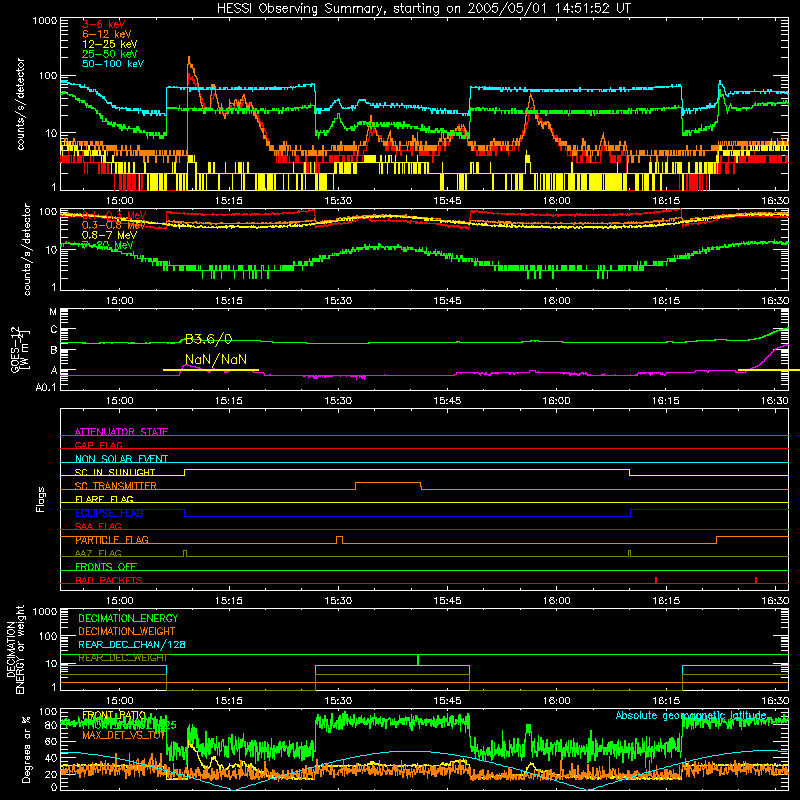Click the NaN/NaN annotation in GOES panel
This screenshot has height=800, width=800.
point(216,359)
